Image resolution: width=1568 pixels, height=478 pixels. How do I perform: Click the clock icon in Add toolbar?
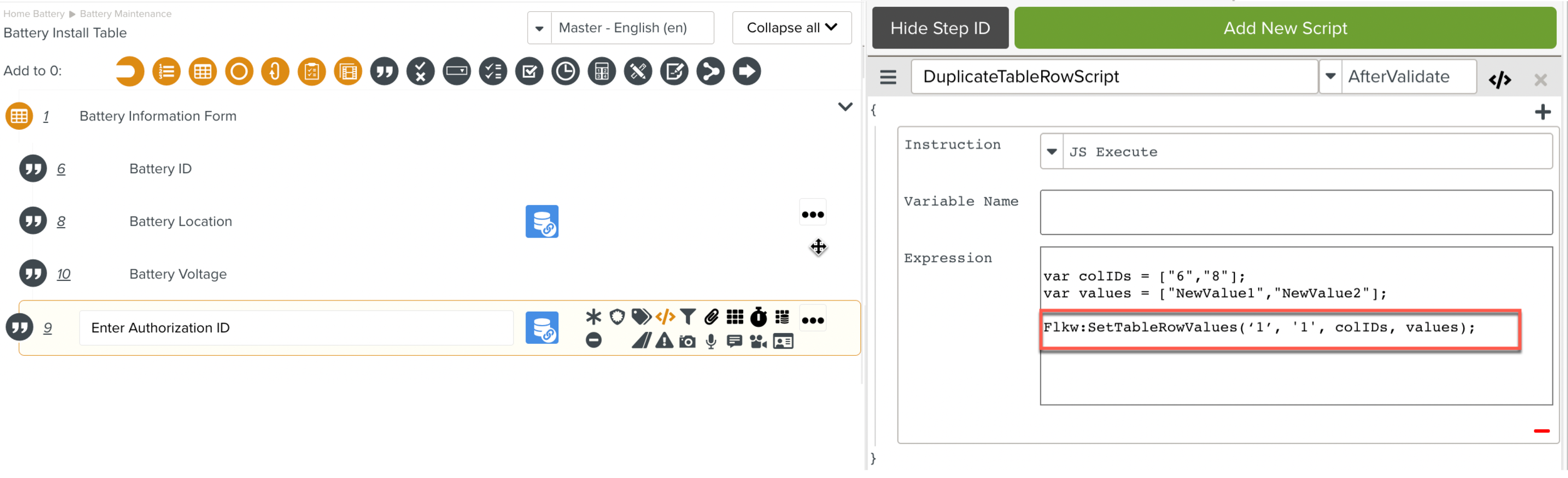(565, 72)
